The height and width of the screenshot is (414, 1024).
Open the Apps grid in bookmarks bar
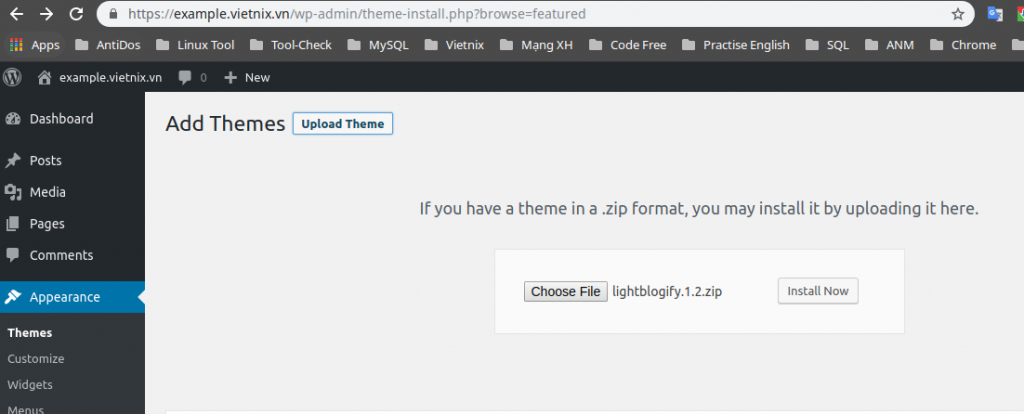point(35,45)
